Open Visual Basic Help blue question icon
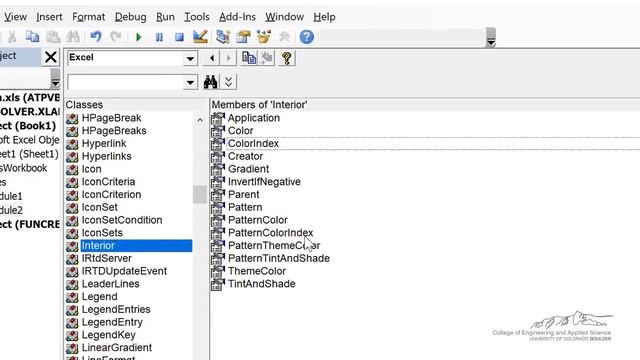This screenshot has height=360, width=640. pos(307,37)
